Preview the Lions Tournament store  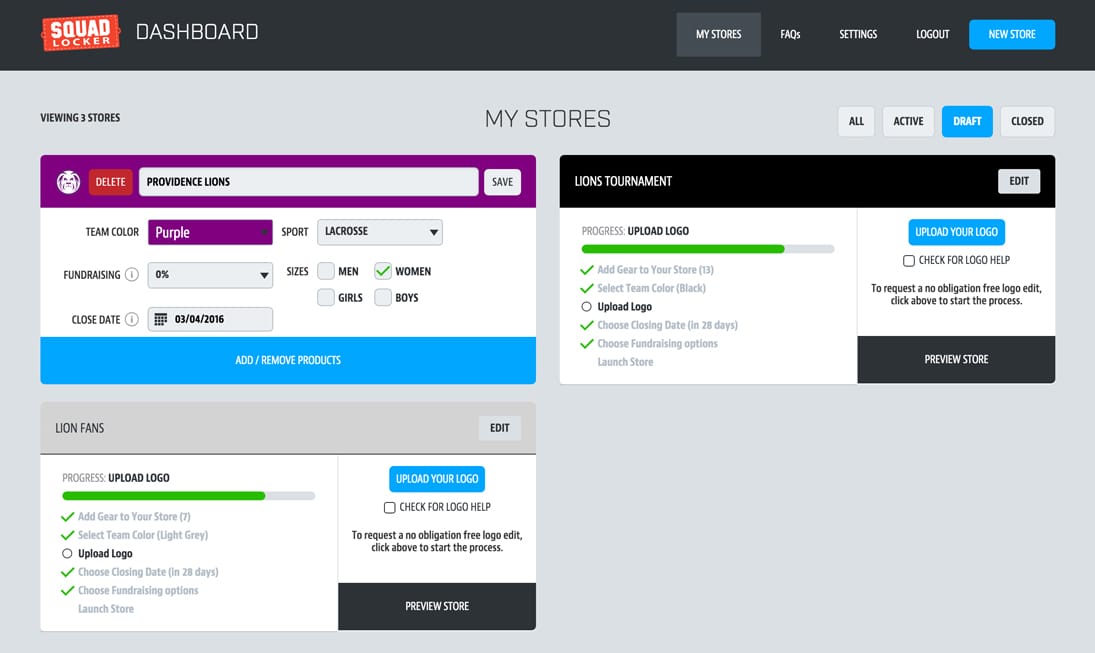[957, 360]
